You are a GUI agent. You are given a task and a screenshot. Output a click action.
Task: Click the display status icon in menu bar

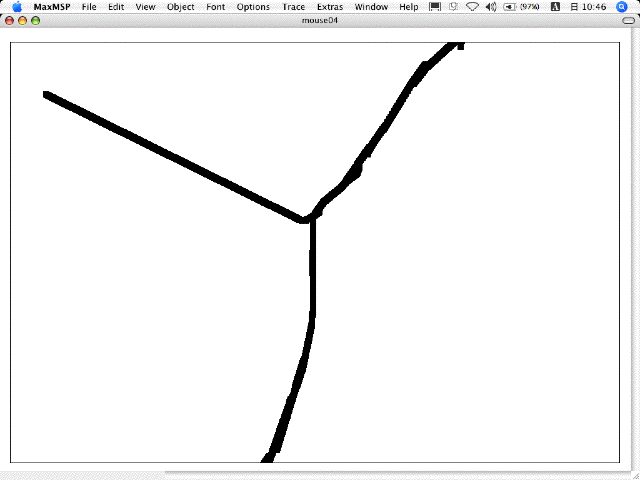pos(435,7)
